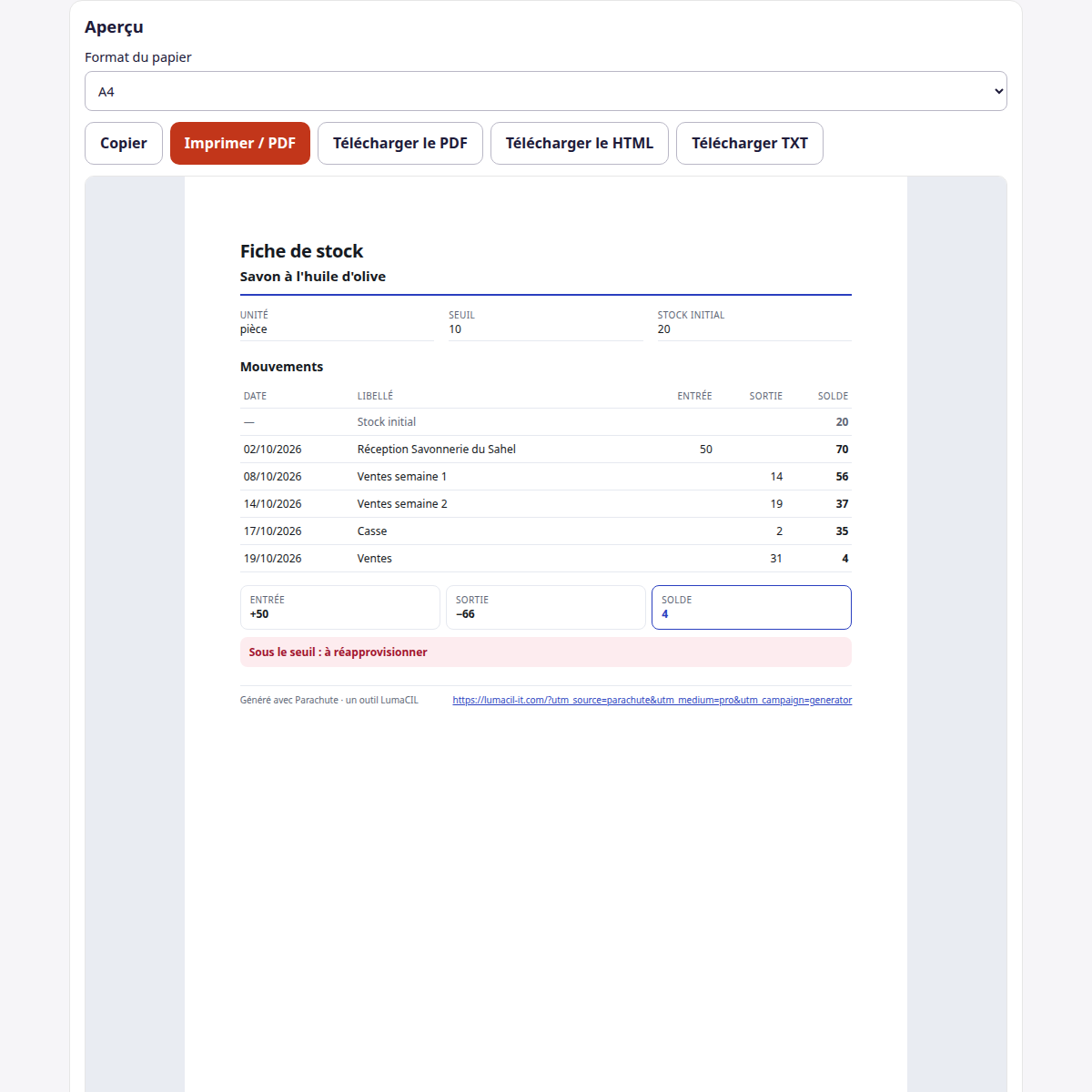This screenshot has width=1092, height=1092.
Task: Click the date 02/10/2026
Action: 273,449
